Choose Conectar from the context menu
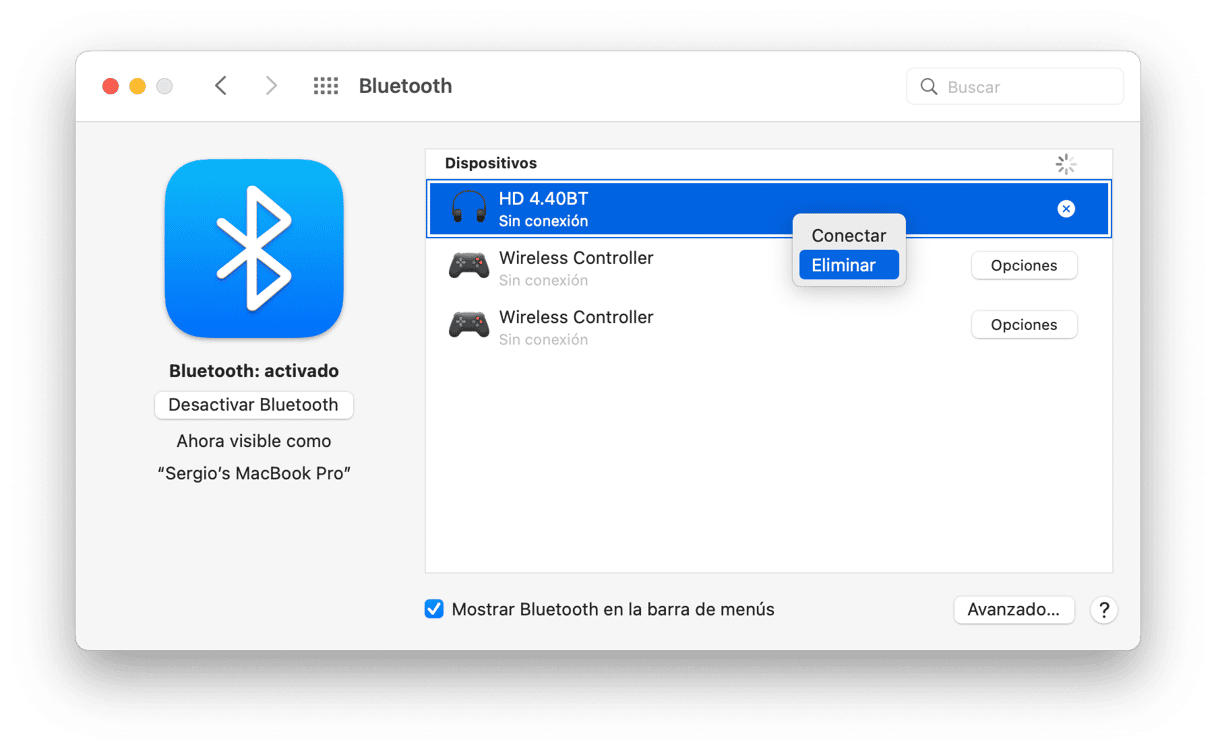The height and width of the screenshot is (750, 1216). [x=848, y=236]
